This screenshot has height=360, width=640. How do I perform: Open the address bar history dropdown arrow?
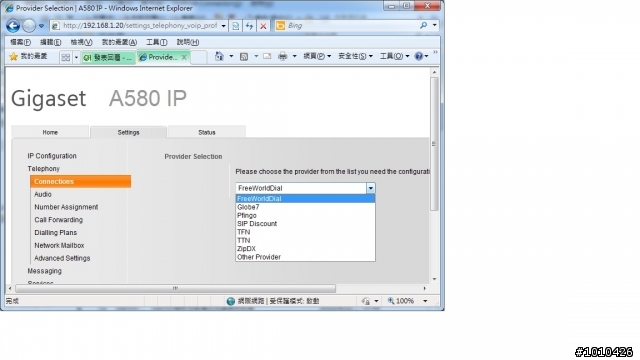coord(223,26)
